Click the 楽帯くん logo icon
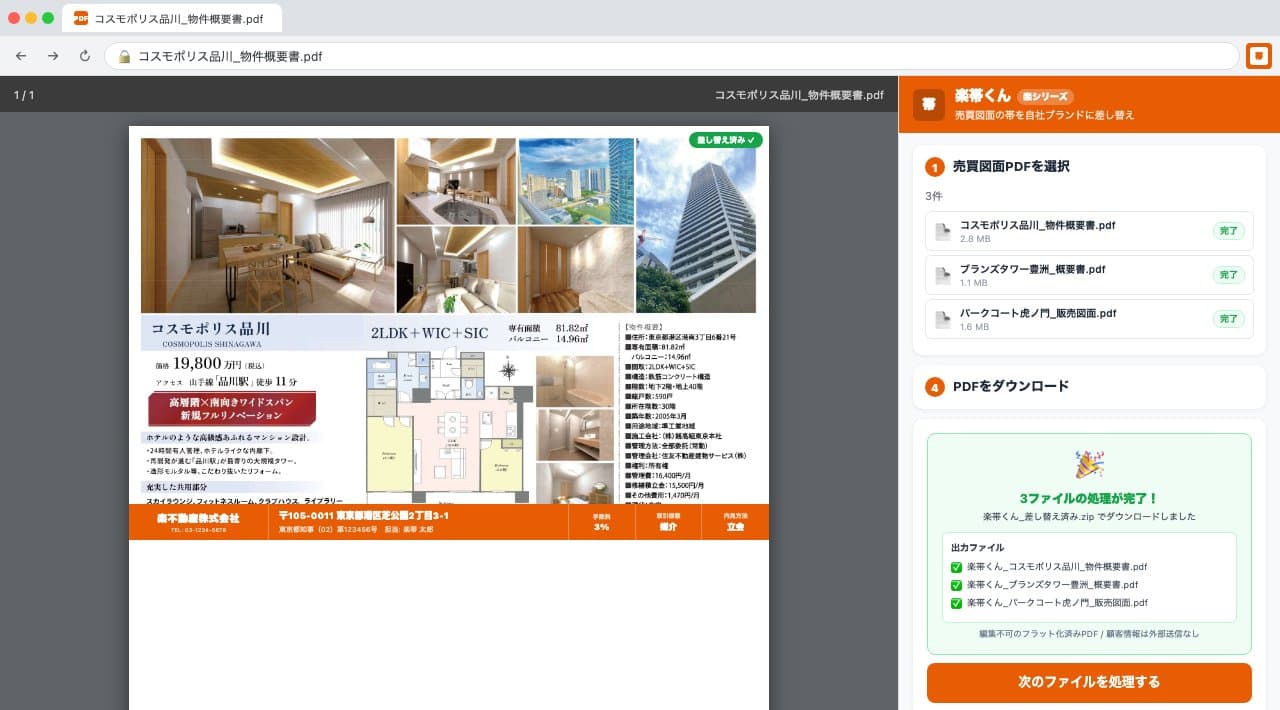The height and width of the screenshot is (710, 1280). 928,104
